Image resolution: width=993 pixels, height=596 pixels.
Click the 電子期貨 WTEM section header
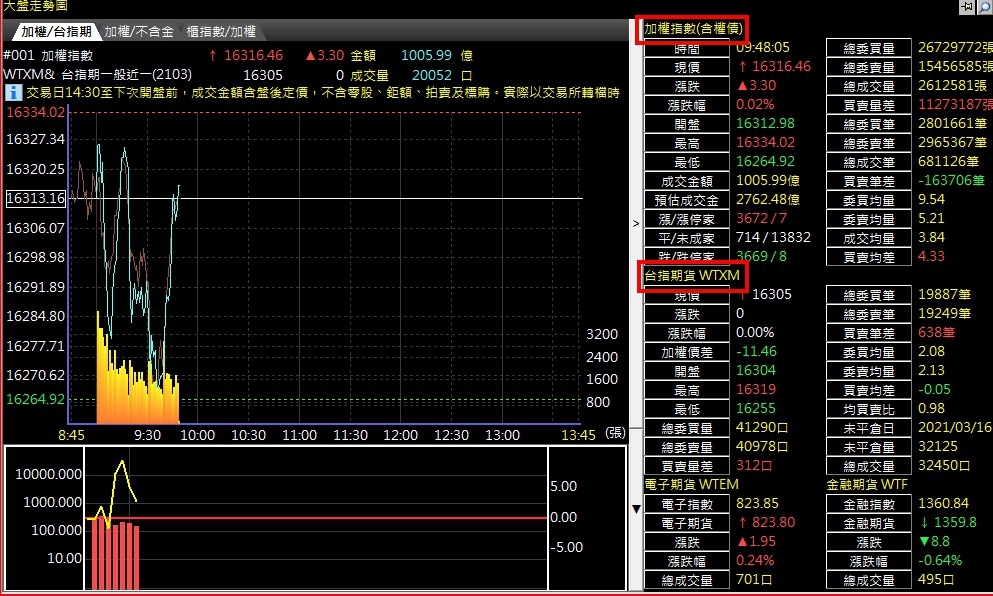click(x=692, y=485)
